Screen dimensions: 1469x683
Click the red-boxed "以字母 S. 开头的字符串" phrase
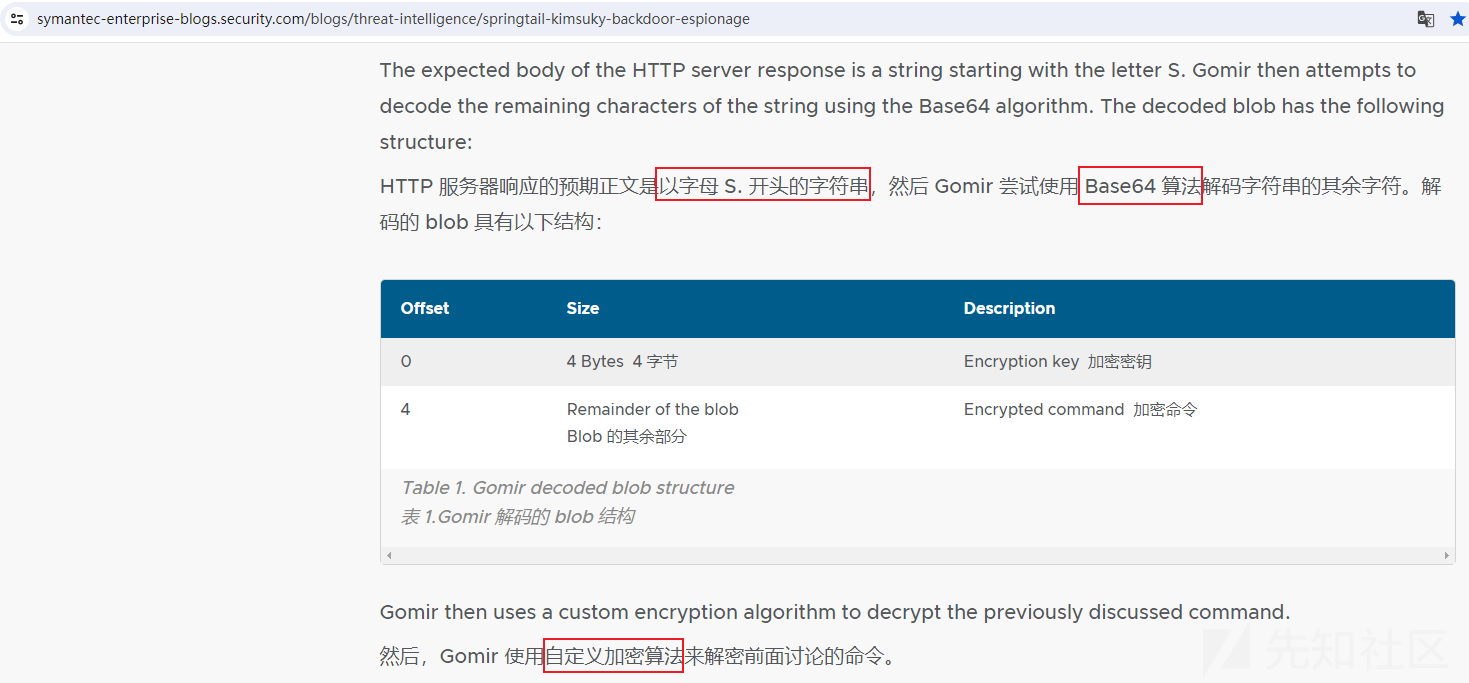click(762, 184)
